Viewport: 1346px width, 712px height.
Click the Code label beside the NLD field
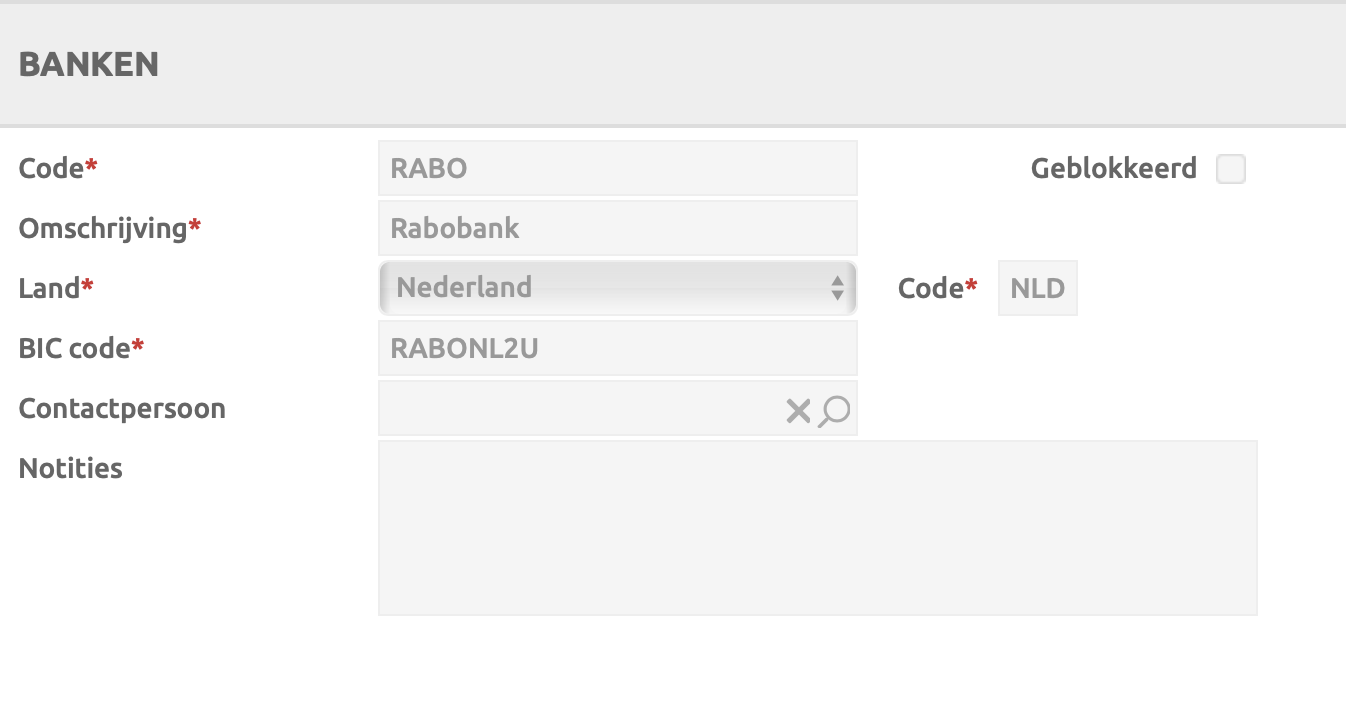pyautogui.click(x=931, y=288)
